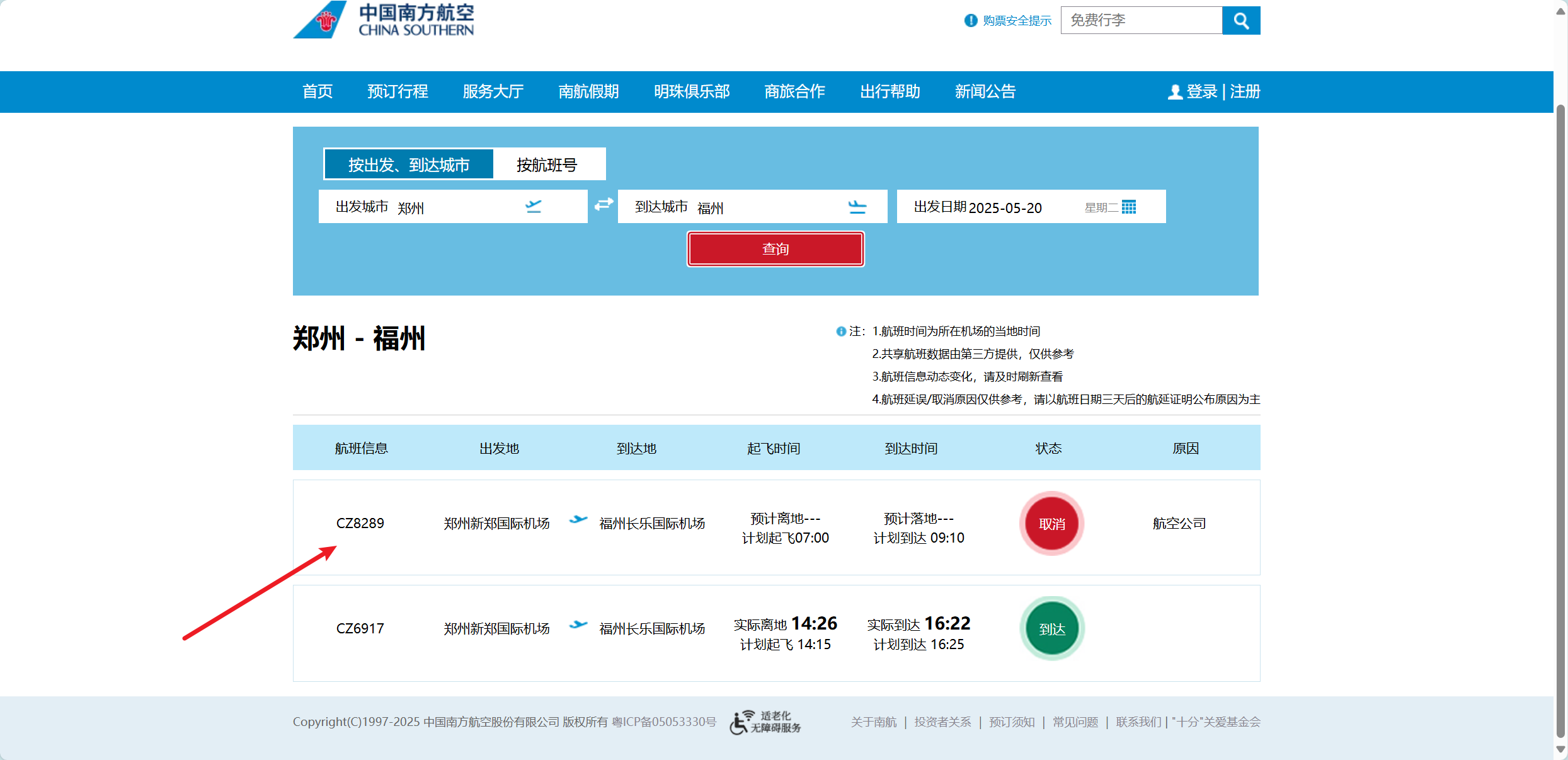Viewport: 1568px width, 760px height.
Task: Select the 按出发、到达城市 tab
Action: tap(409, 164)
